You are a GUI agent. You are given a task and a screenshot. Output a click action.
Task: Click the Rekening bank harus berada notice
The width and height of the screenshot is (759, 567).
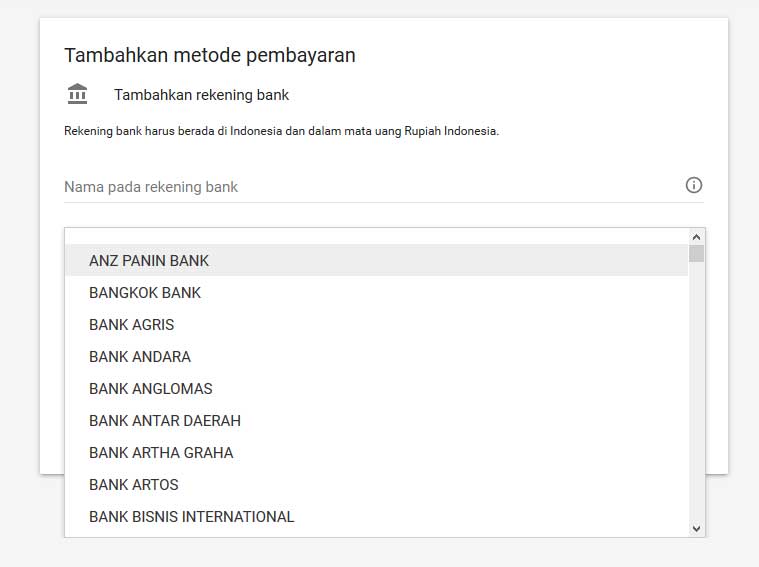click(281, 131)
